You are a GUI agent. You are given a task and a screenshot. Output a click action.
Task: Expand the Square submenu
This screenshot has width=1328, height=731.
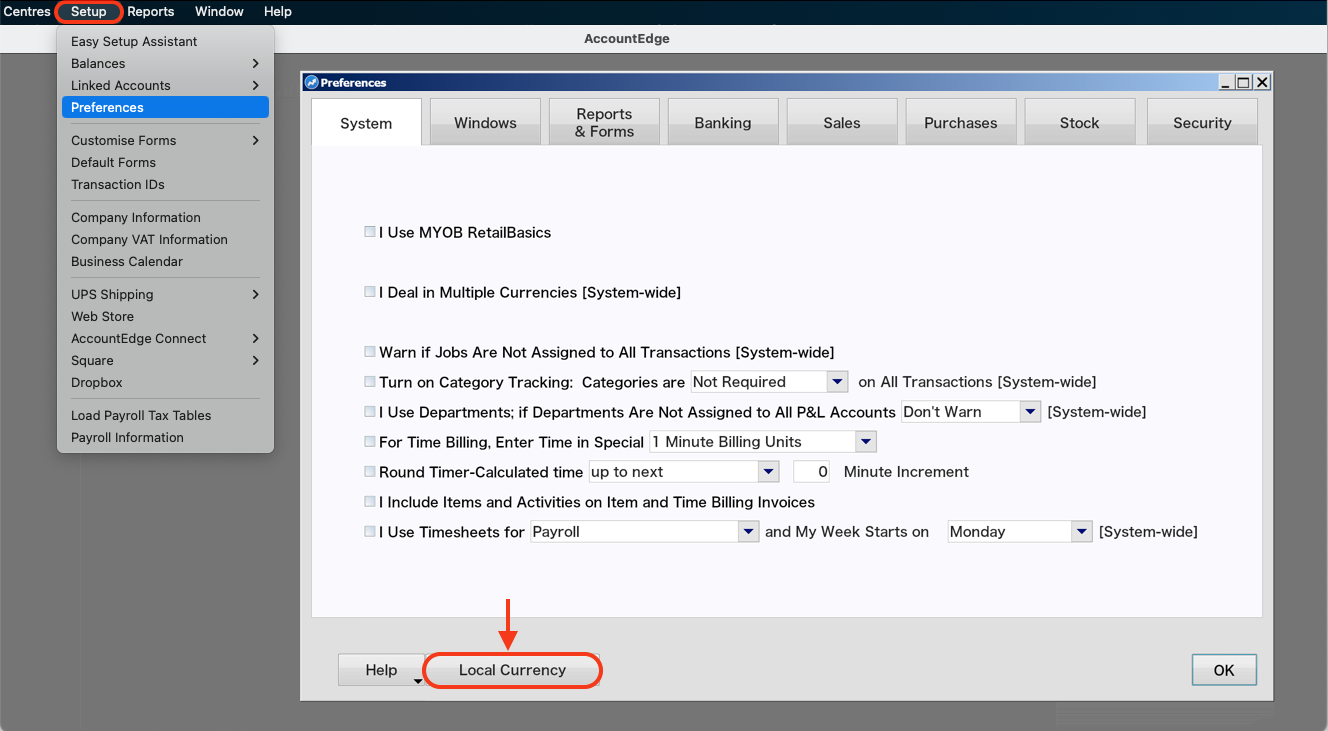pyautogui.click(x=165, y=360)
